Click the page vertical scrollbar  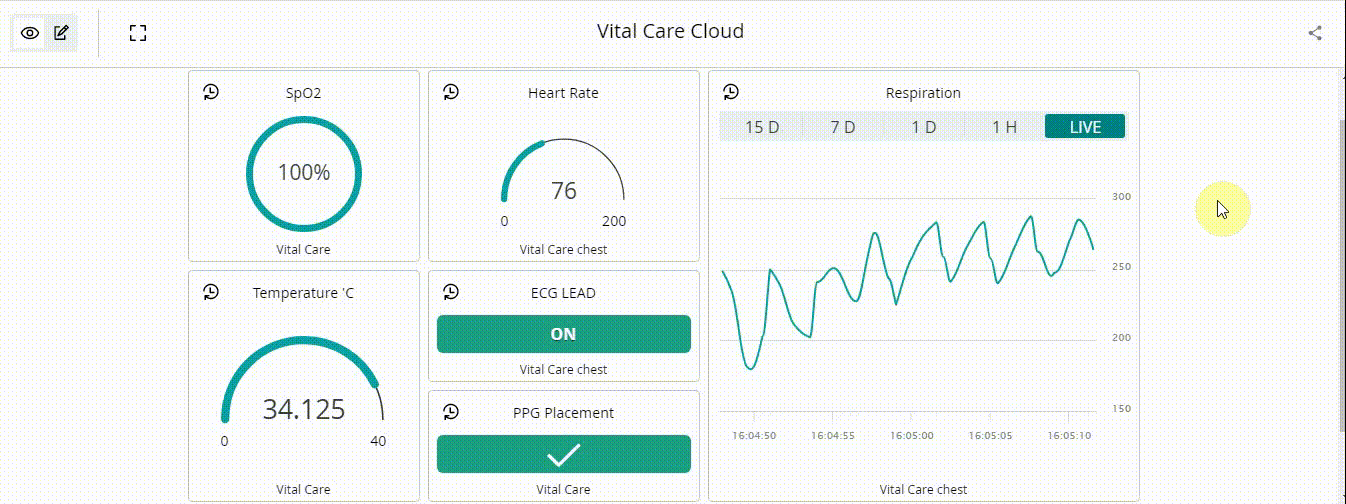[1341, 270]
